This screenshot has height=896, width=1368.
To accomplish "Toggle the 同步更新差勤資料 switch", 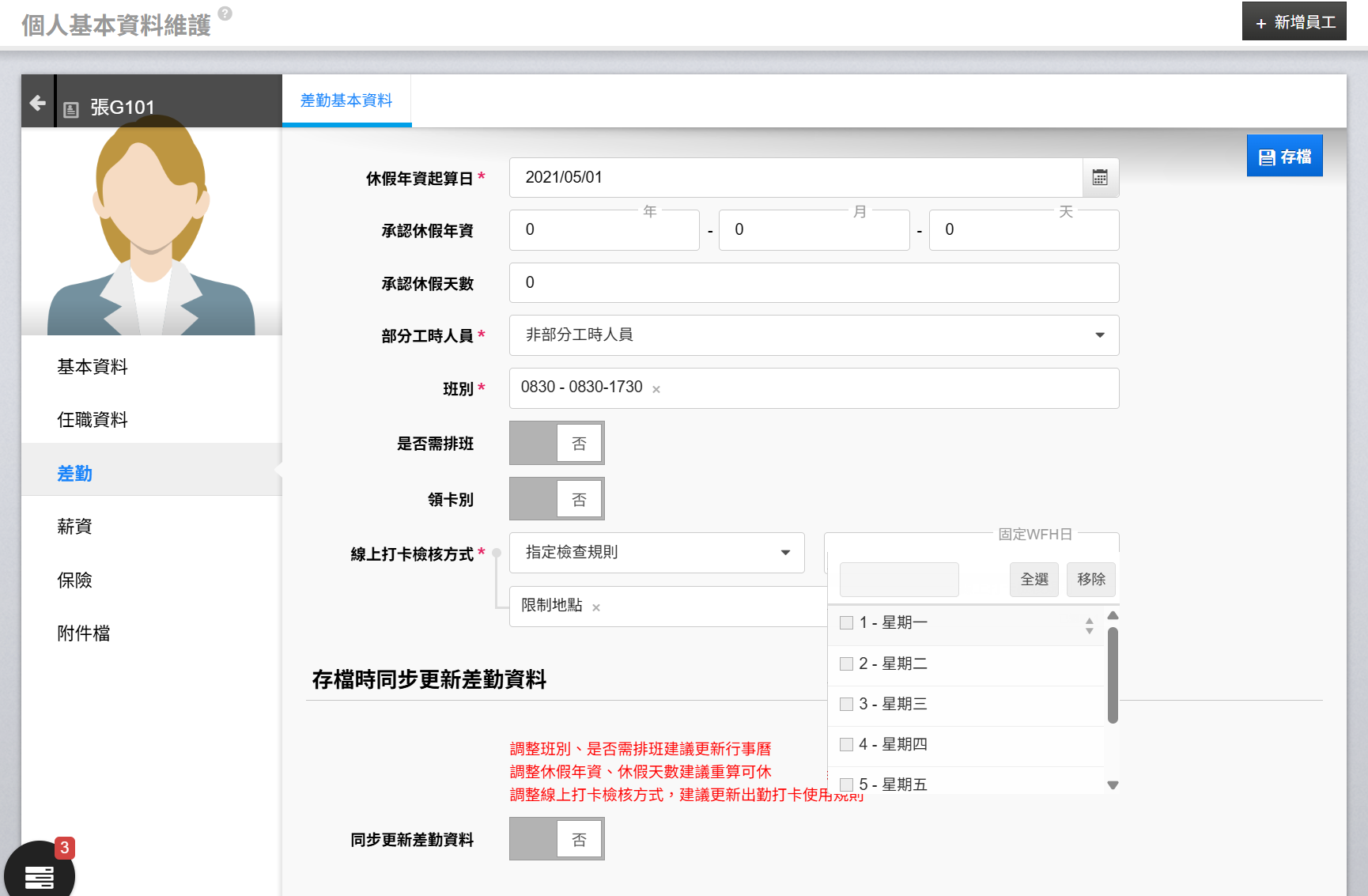I will click(557, 839).
